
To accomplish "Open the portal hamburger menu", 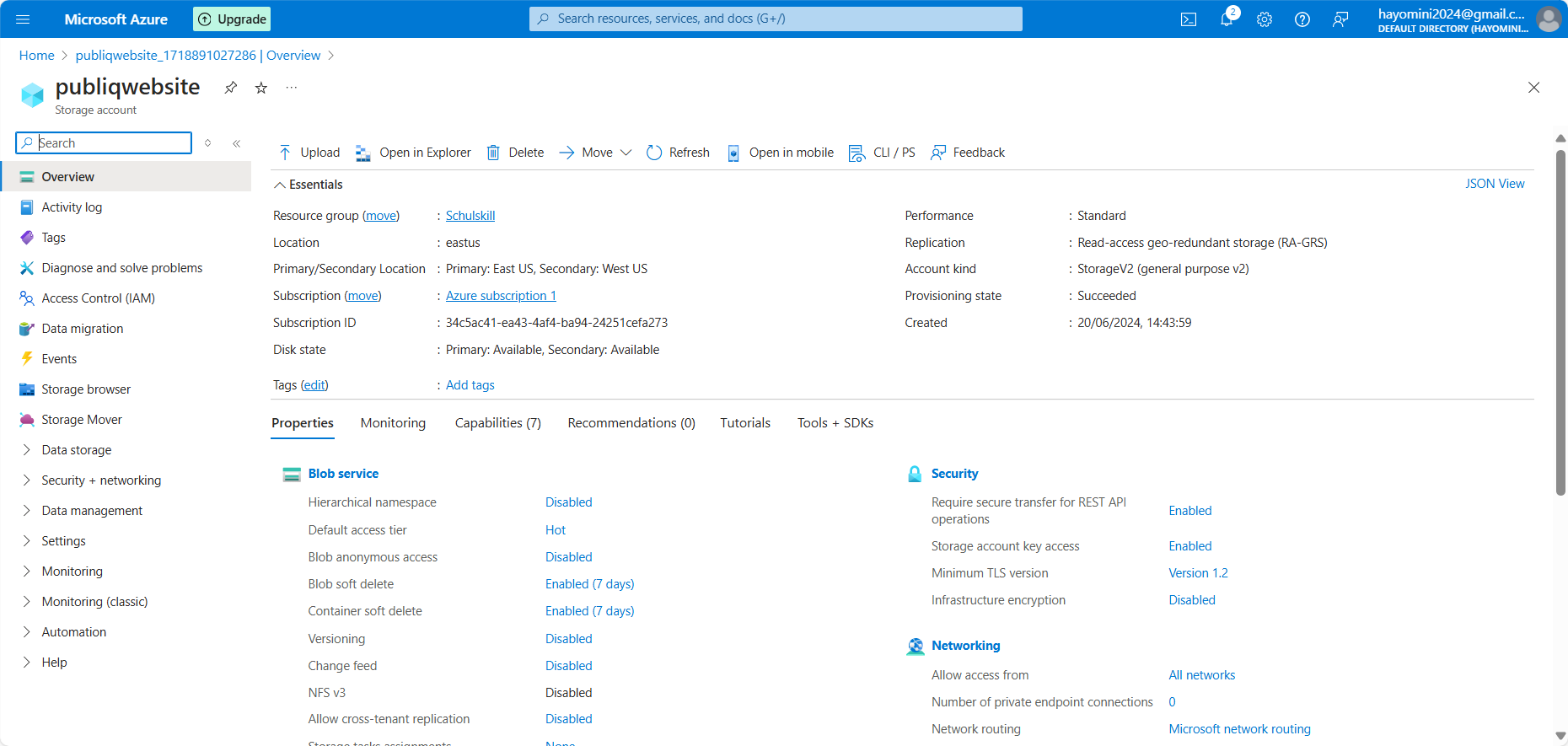I will (23, 19).
